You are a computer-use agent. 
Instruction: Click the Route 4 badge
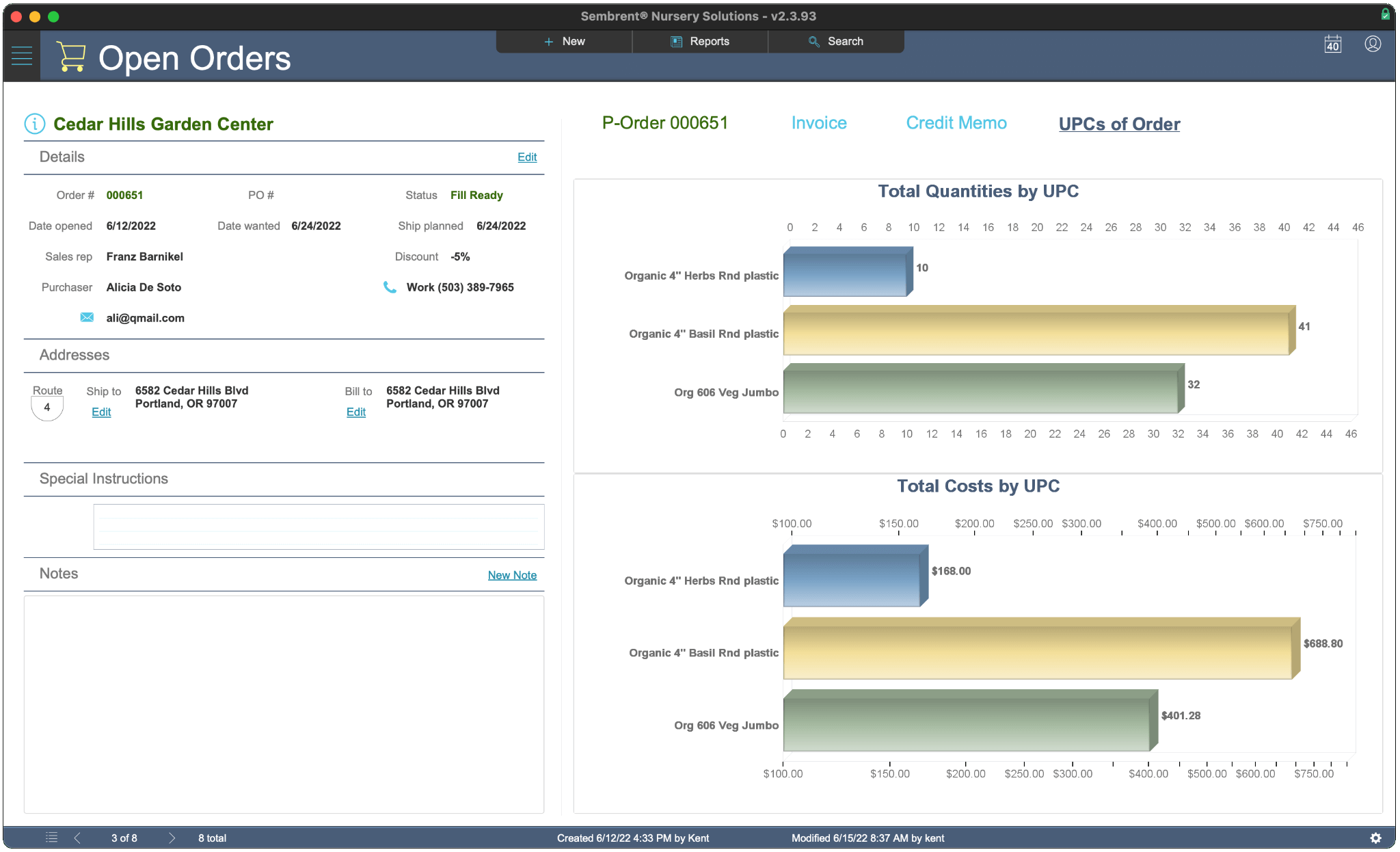(x=47, y=408)
